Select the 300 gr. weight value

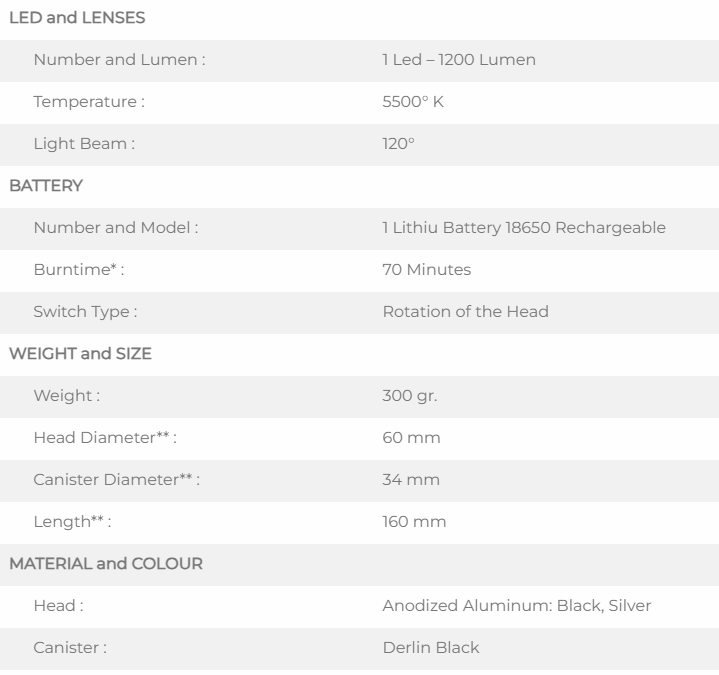tap(410, 396)
